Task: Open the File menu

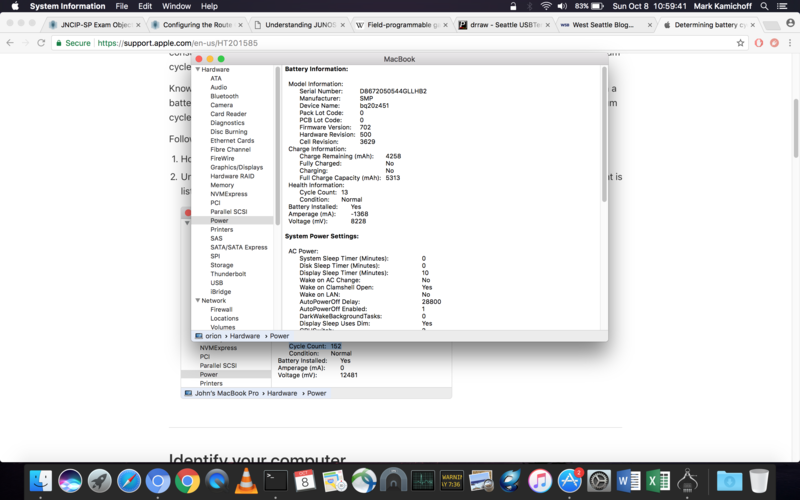Action: (122, 6)
